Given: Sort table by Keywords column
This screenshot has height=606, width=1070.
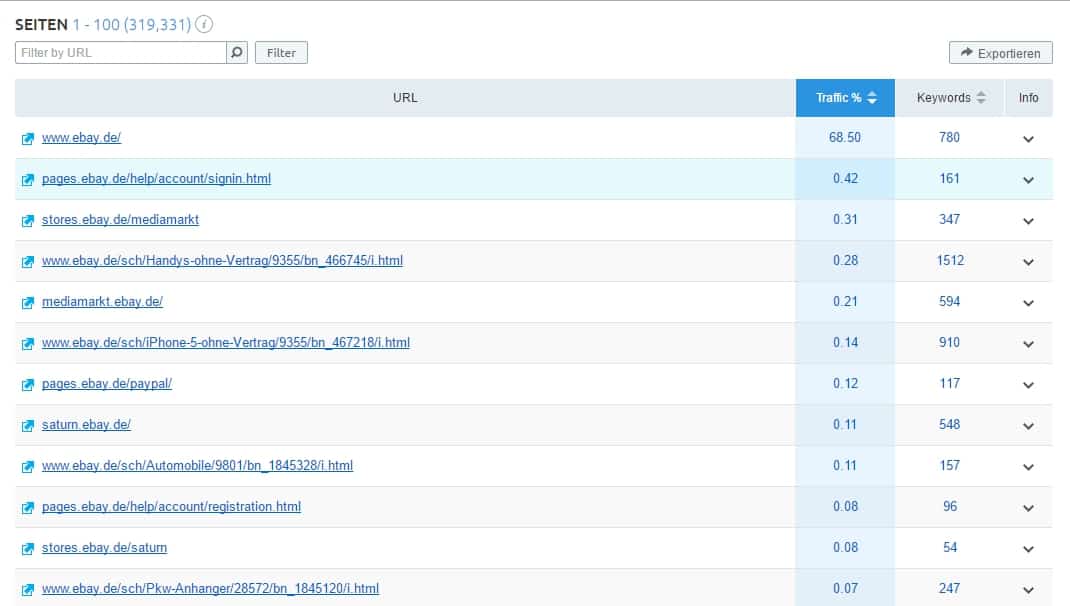Looking at the screenshot, I should pyautogui.click(x=950, y=98).
